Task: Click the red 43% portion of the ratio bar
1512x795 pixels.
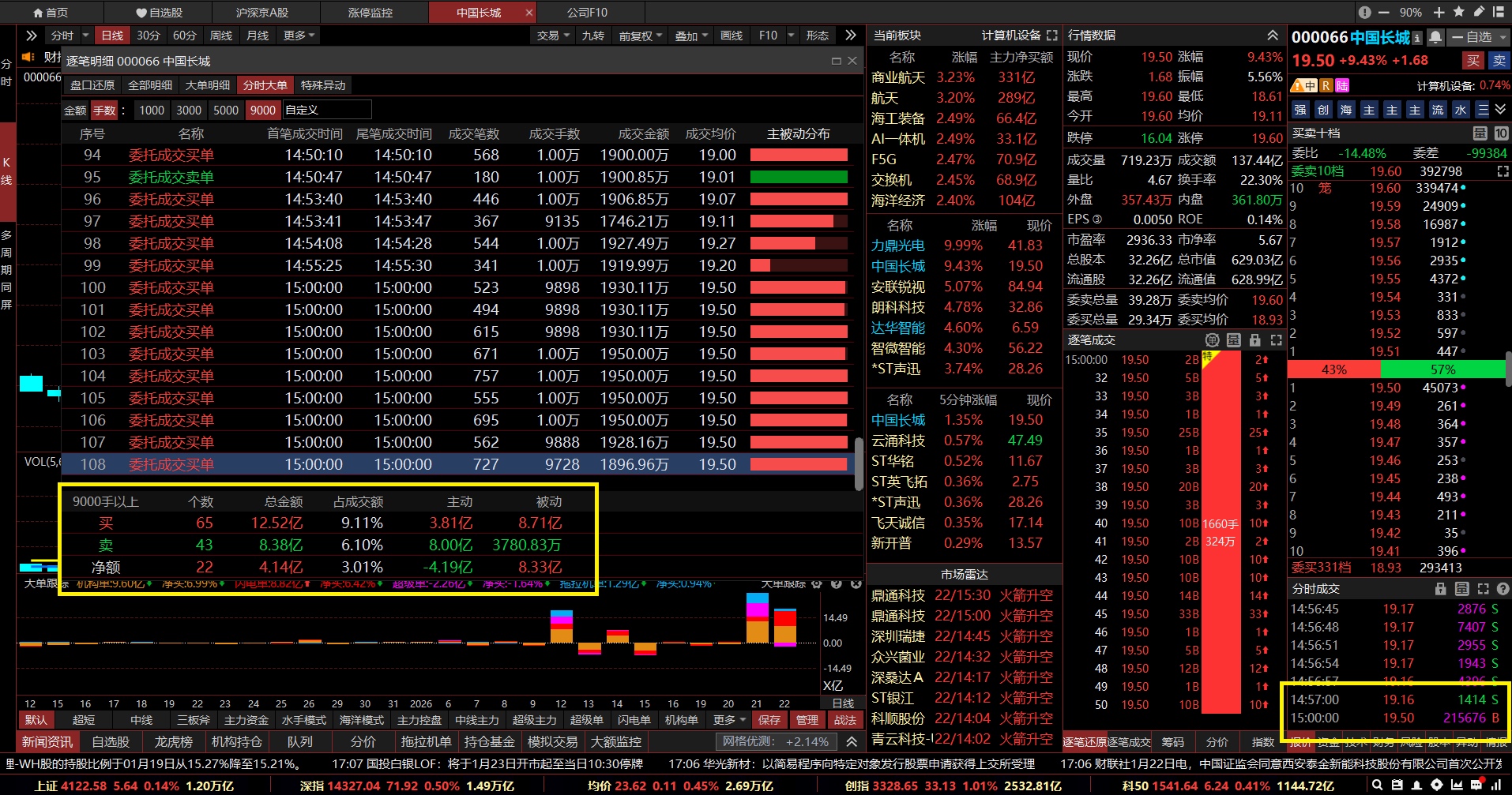Action: (x=1334, y=369)
